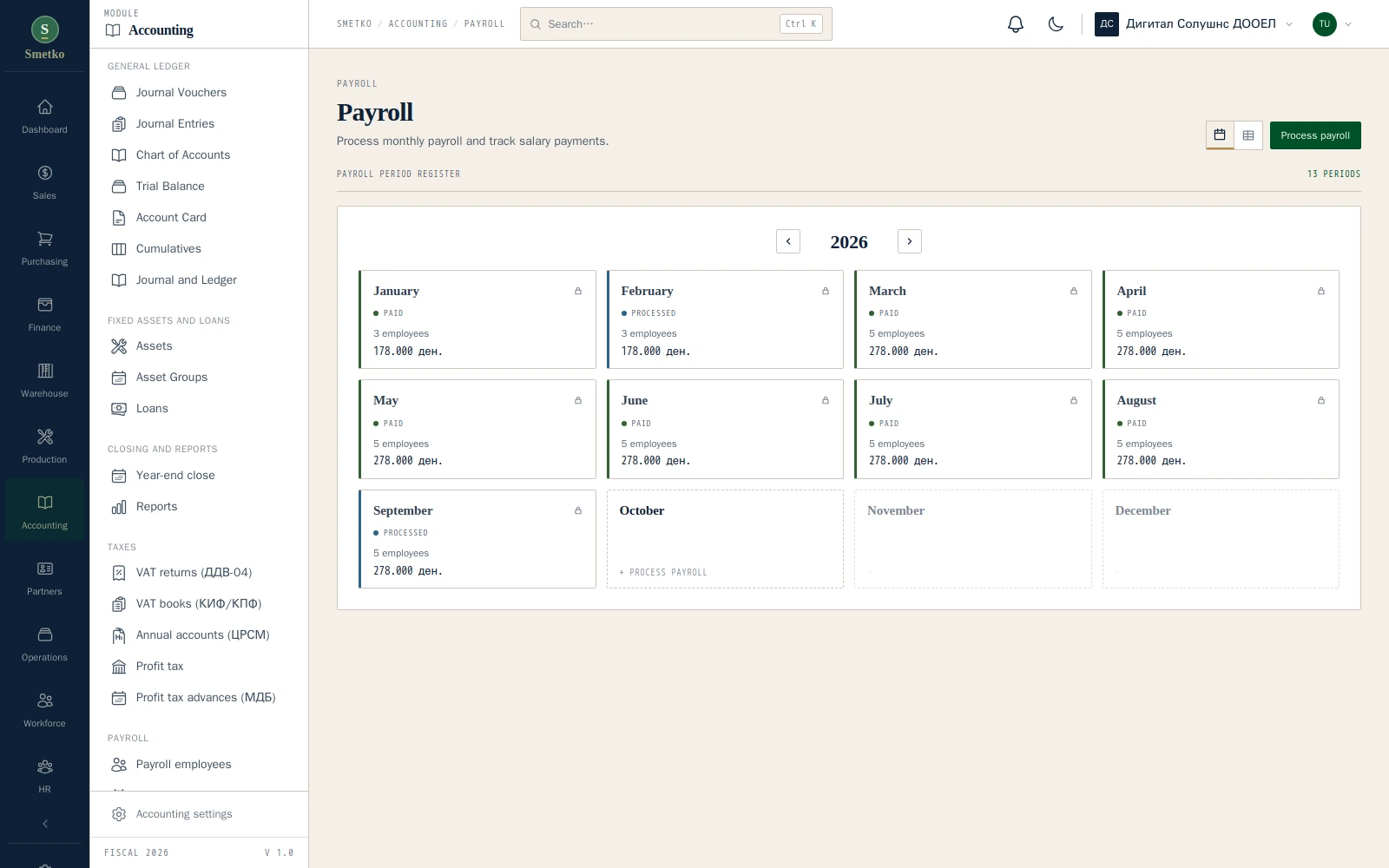Go to next year
1389x868 pixels.
pos(910,241)
